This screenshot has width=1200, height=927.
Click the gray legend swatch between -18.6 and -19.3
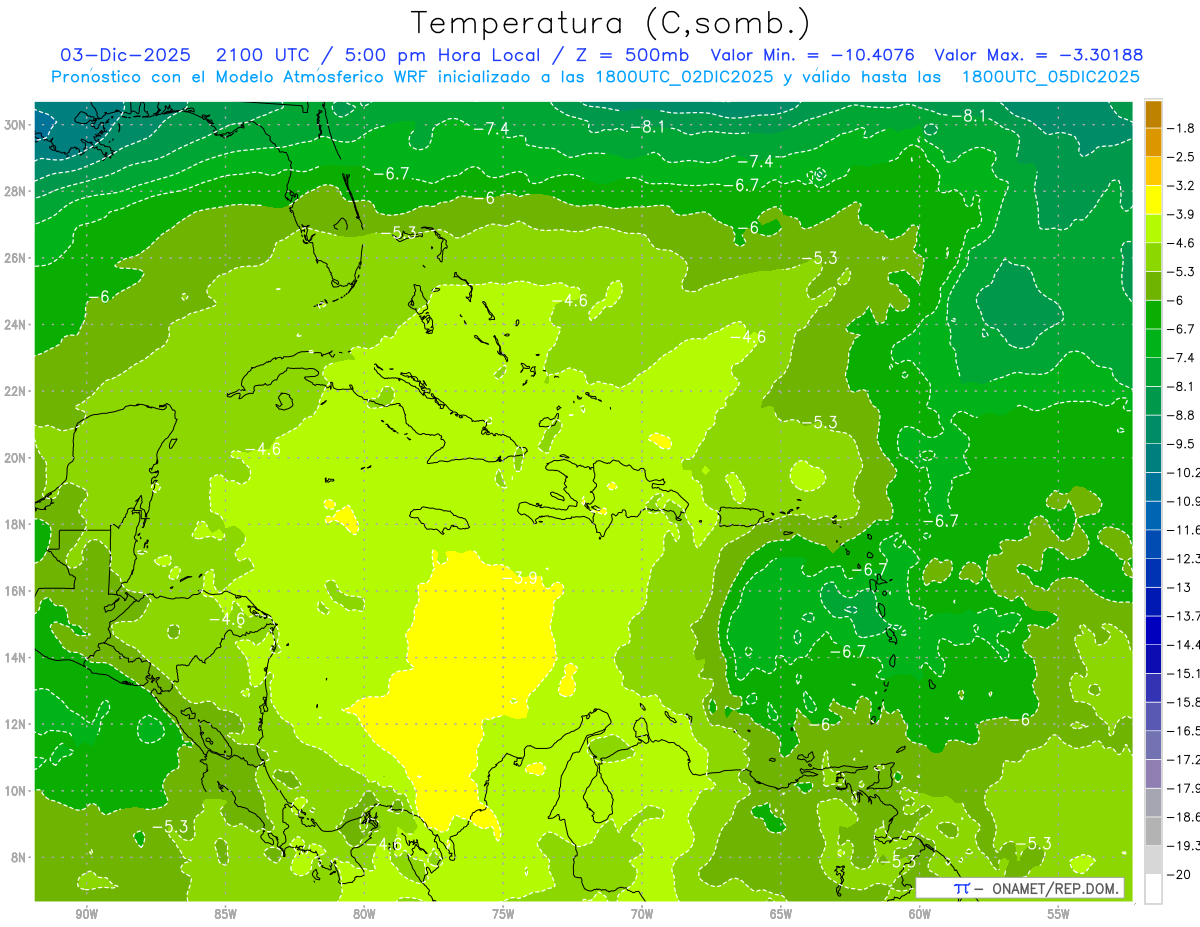coord(1153,831)
